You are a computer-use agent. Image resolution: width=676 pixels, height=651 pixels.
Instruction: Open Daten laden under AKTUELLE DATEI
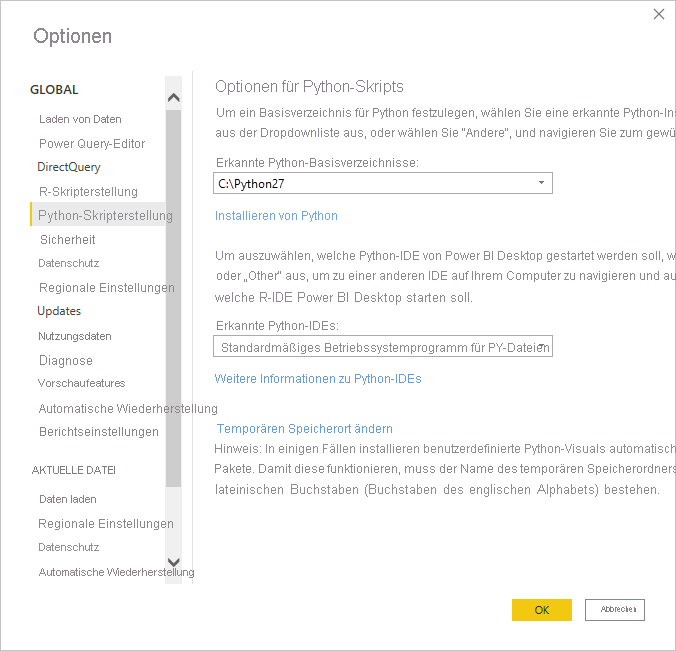pos(68,499)
